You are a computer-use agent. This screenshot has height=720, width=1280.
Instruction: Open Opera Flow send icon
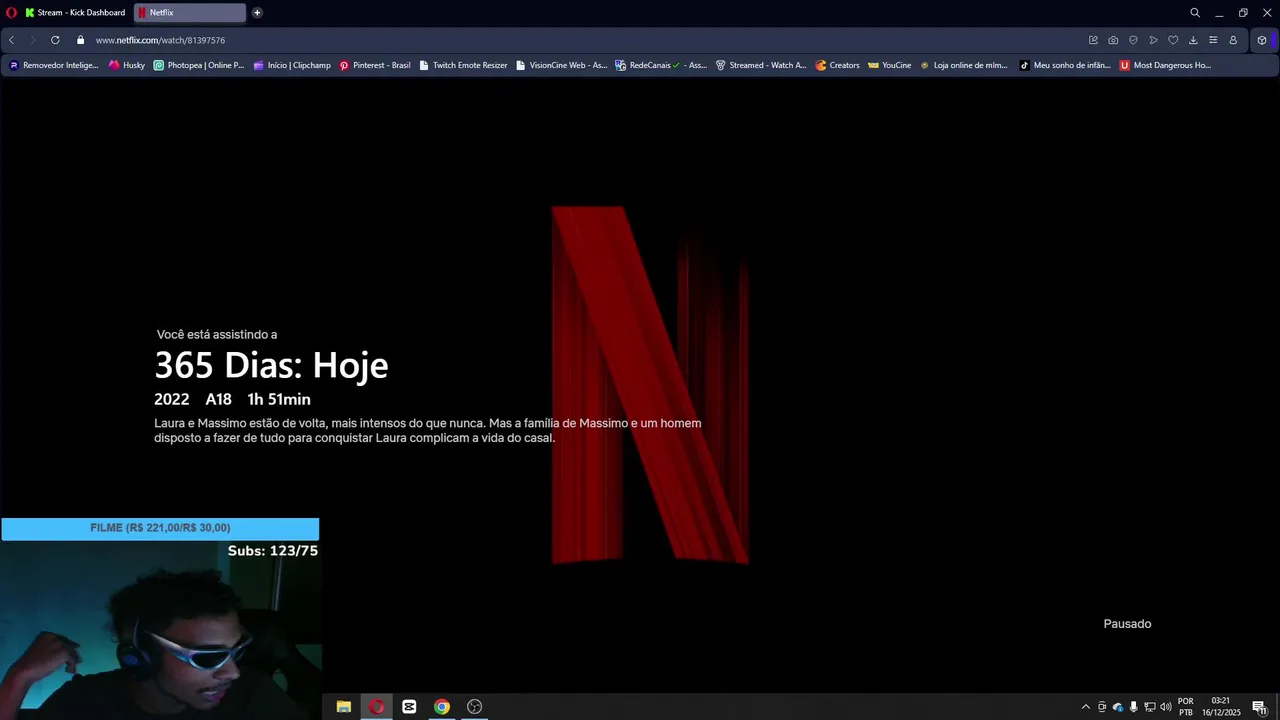(x=1153, y=40)
